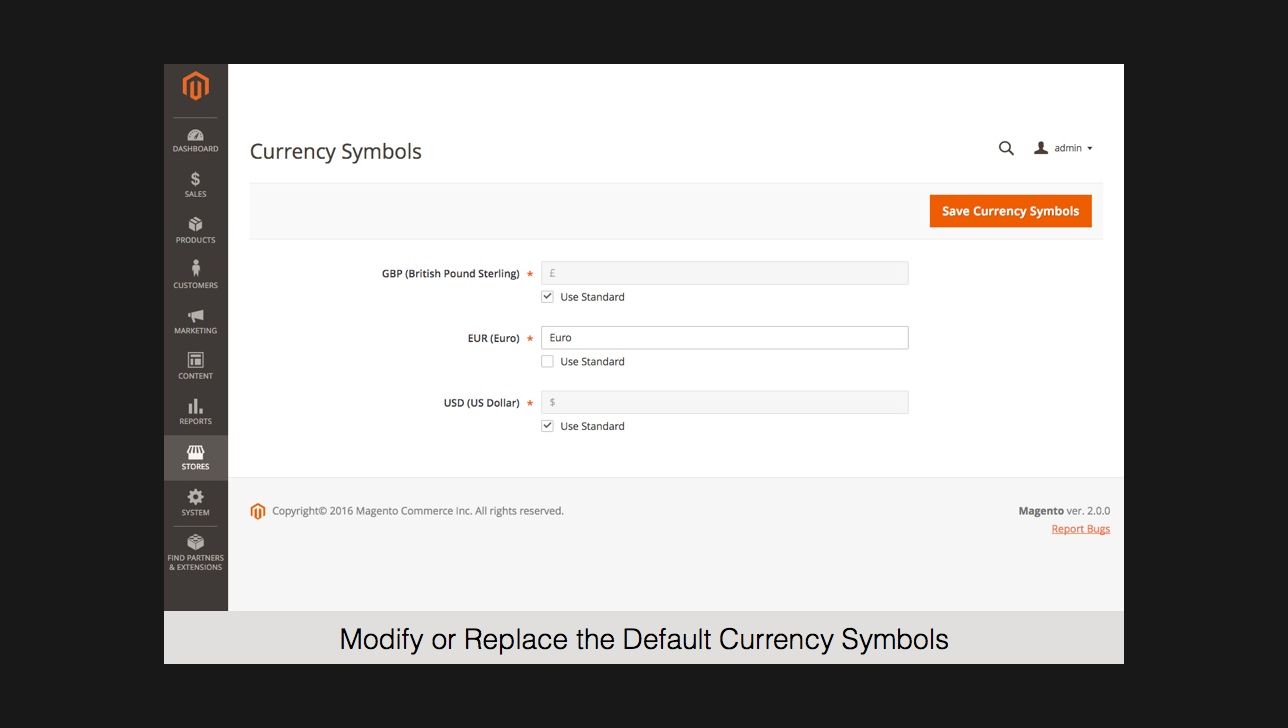Click the Magento logo in footer
The image size is (1288, 728).
(258, 511)
